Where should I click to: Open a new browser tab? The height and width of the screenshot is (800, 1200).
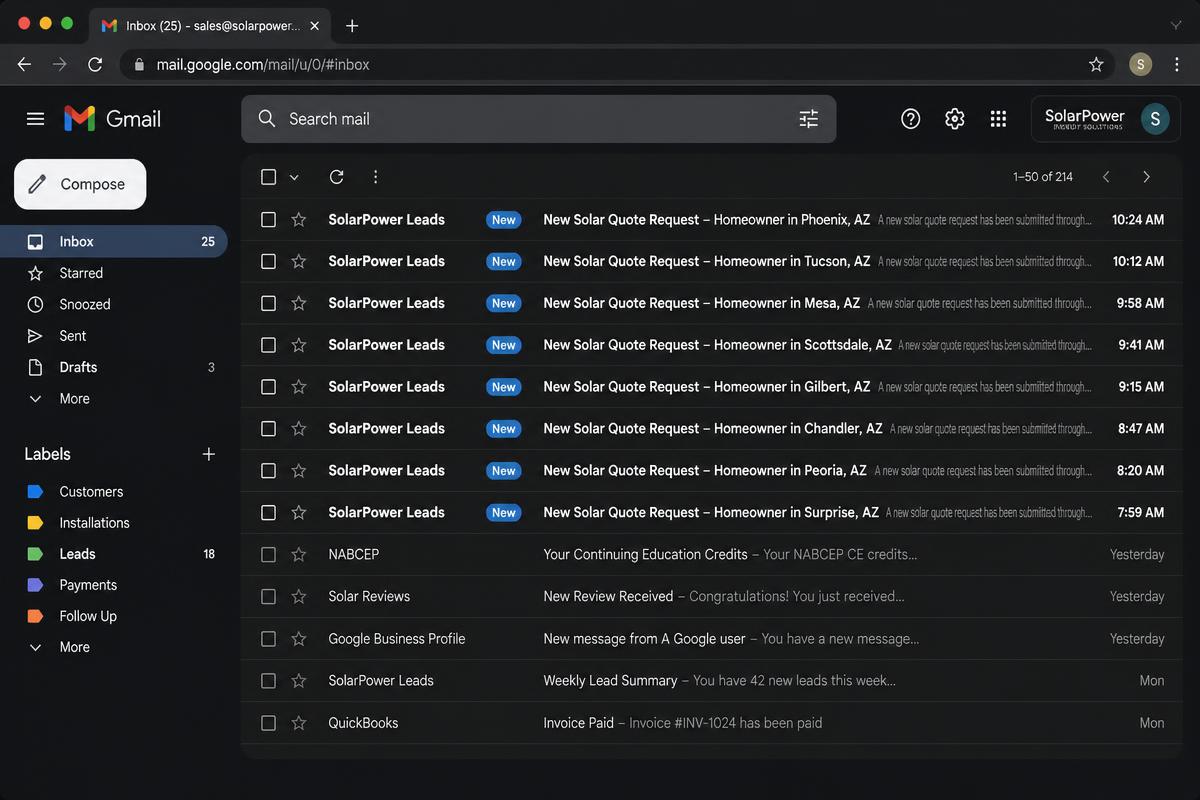click(x=352, y=25)
